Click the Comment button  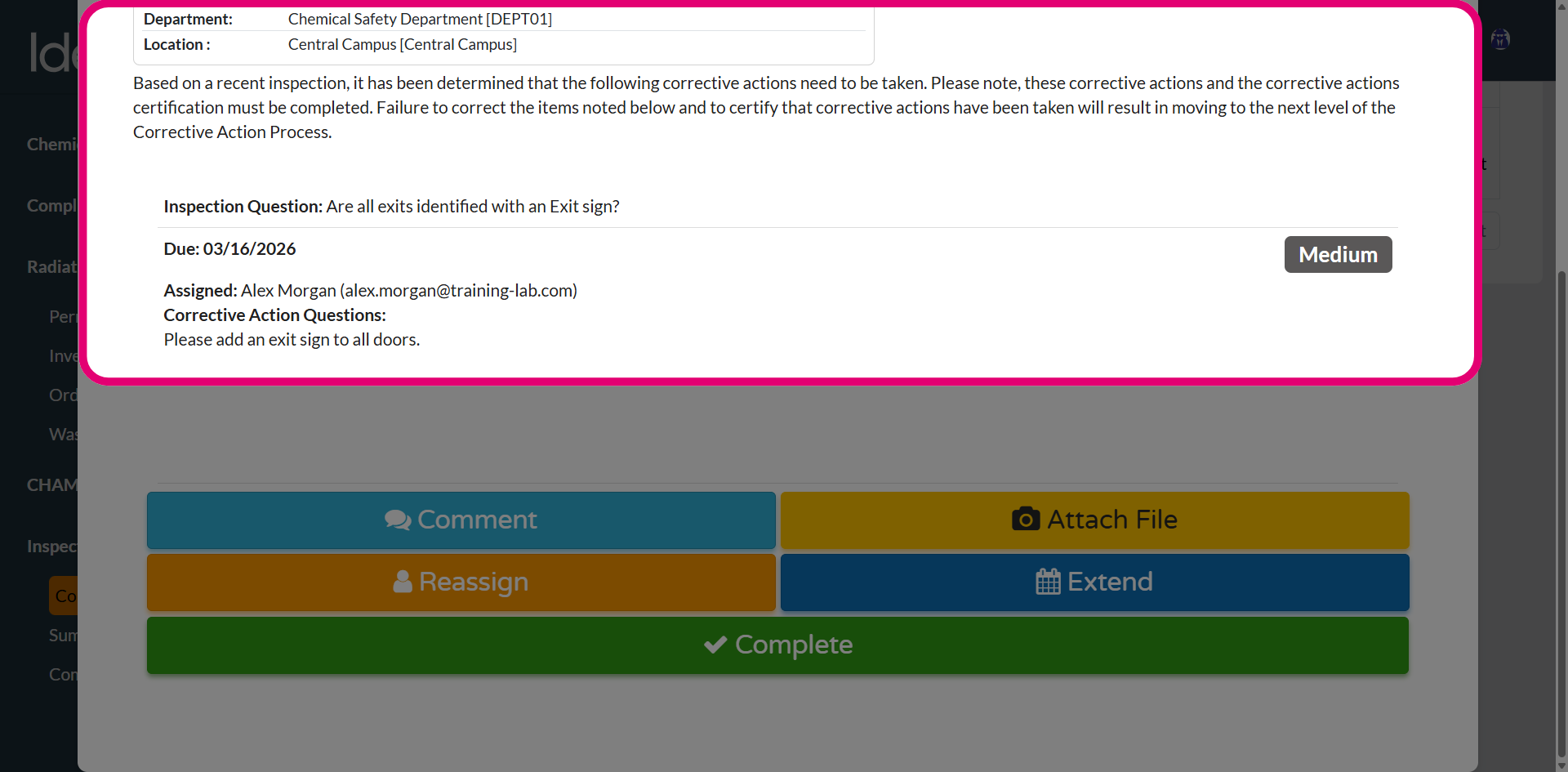pos(461,520)
